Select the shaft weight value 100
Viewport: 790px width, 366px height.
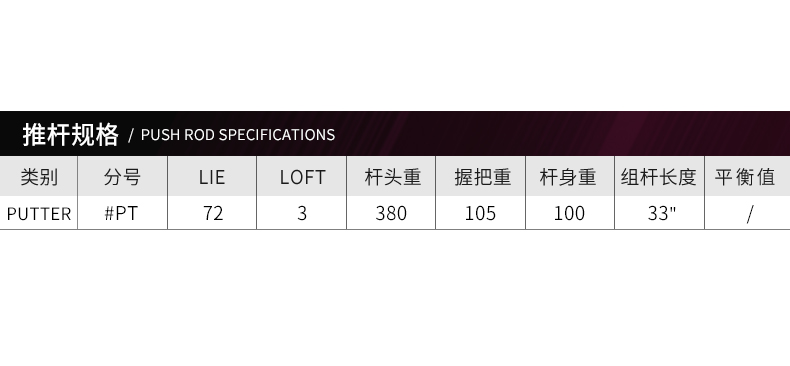coord(569,213)
